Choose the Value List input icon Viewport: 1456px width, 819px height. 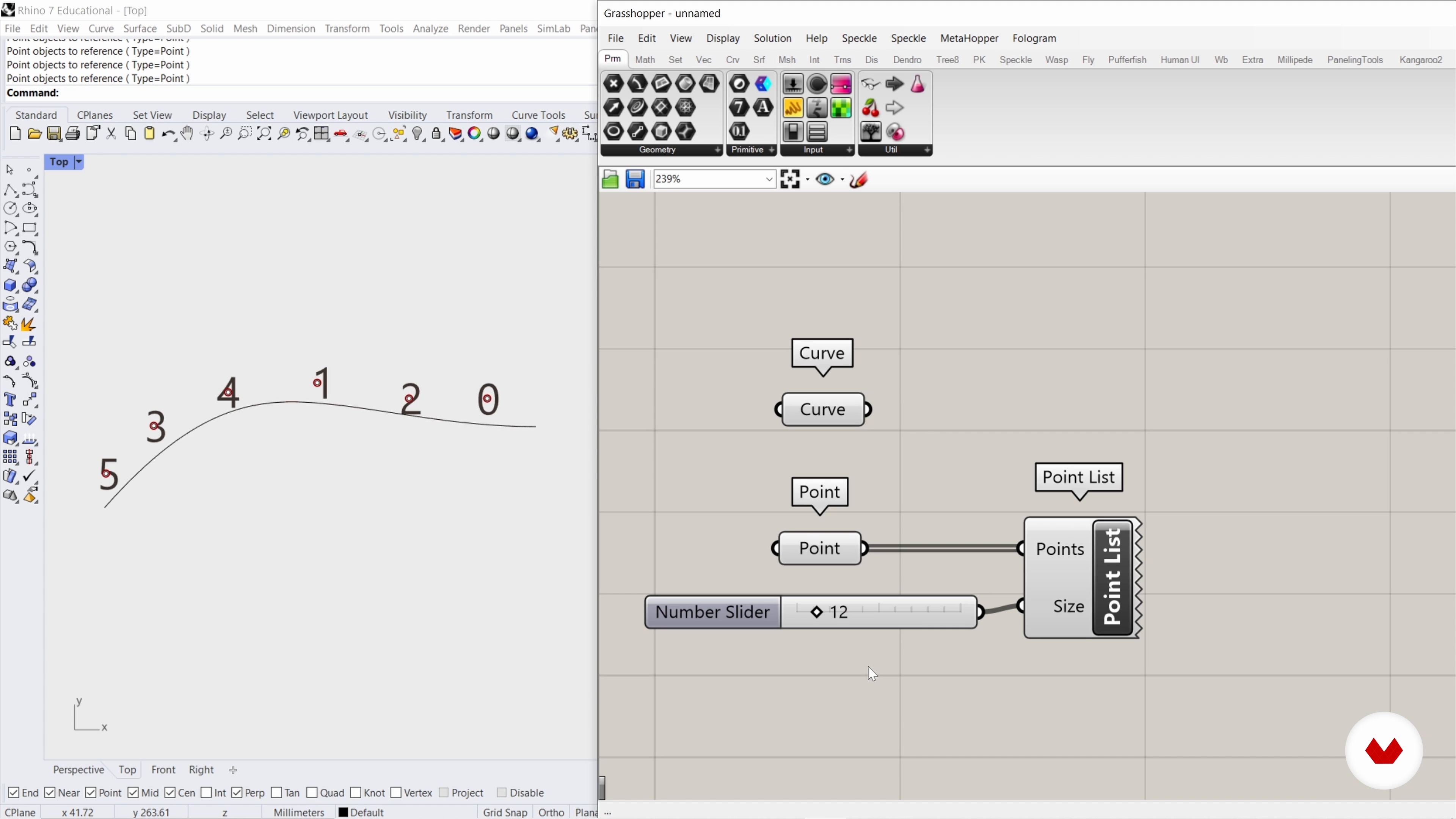click(x=817, y=132)
